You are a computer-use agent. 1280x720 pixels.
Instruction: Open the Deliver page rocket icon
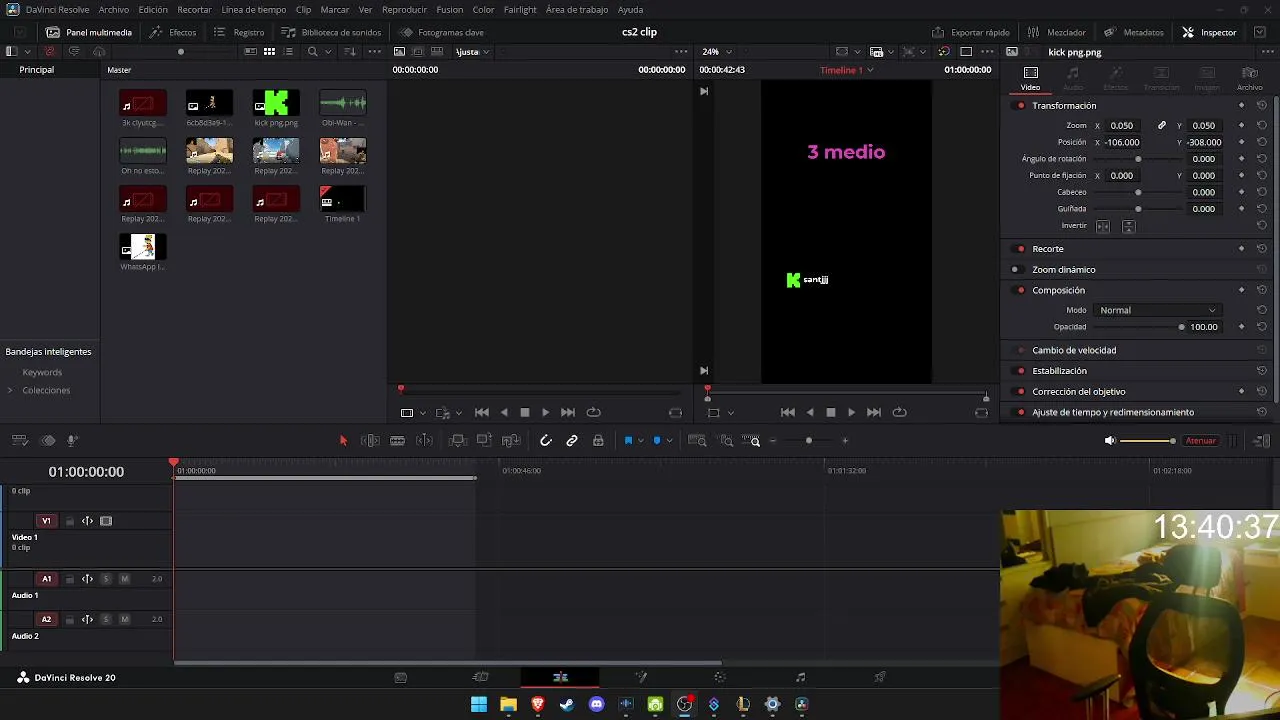[x=880, y=677]
